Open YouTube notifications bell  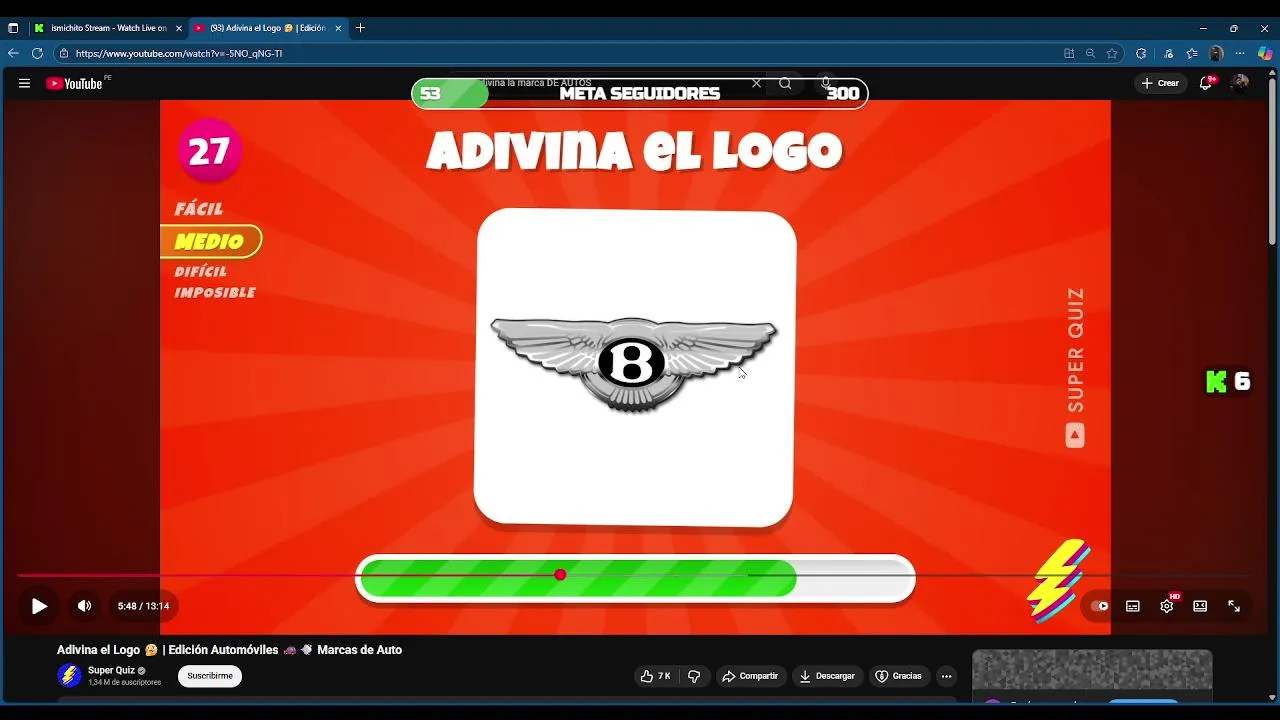[1206, 83]
